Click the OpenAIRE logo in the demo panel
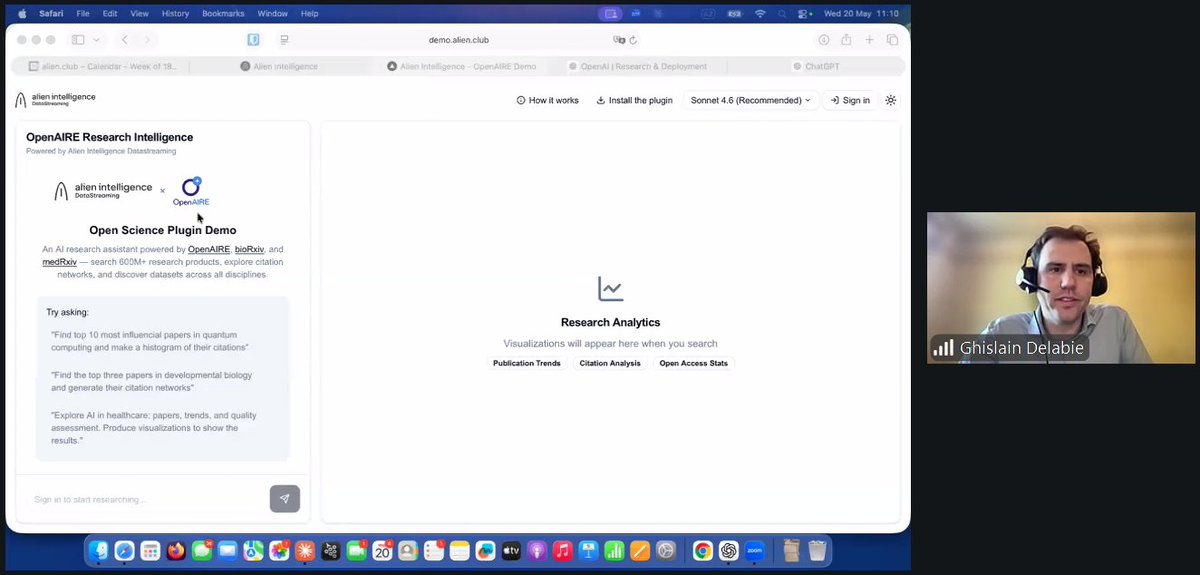The width and height of the screenshot is (1200, 575). tap(191, 191)
